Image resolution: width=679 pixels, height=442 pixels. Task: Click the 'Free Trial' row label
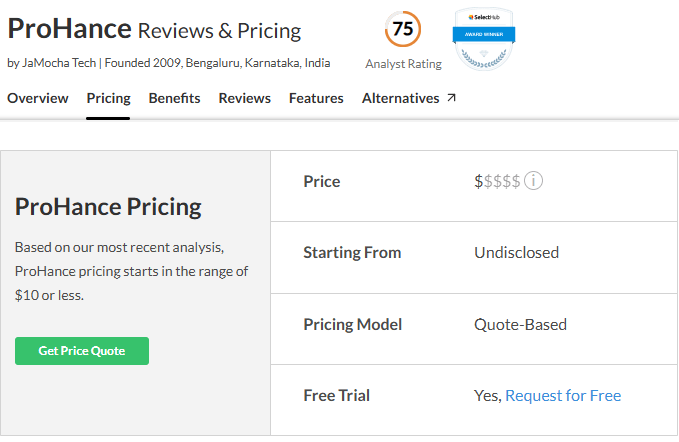pos(336,395)
